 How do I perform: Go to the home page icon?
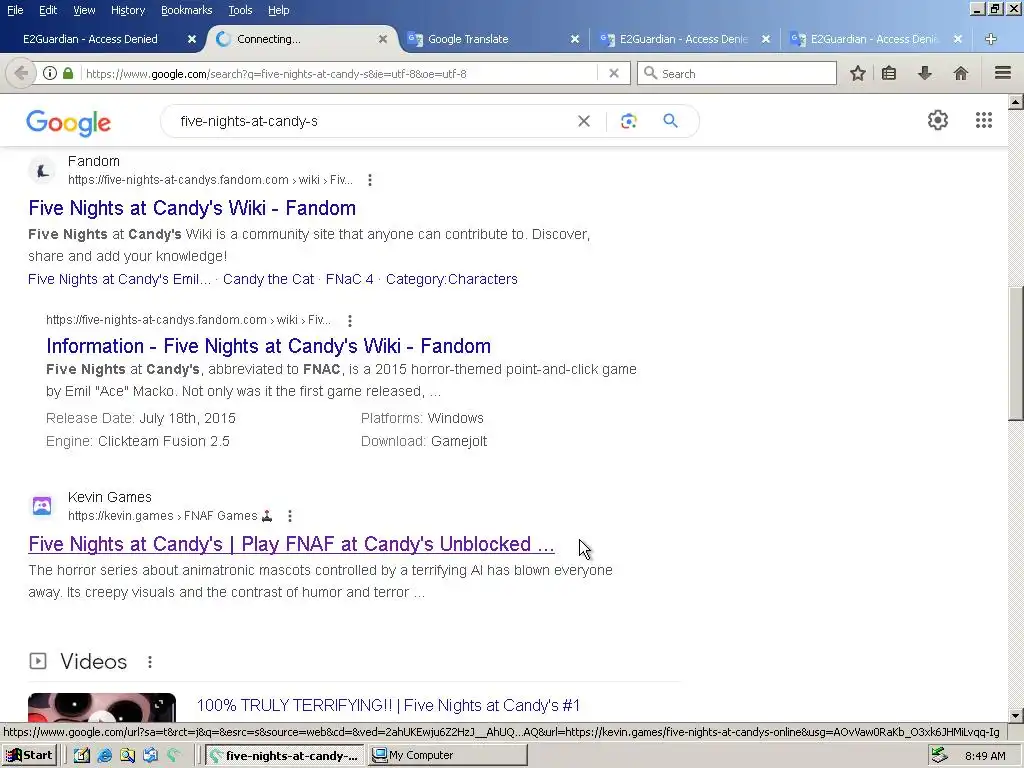pyautogui.click(x=961, y=73)
